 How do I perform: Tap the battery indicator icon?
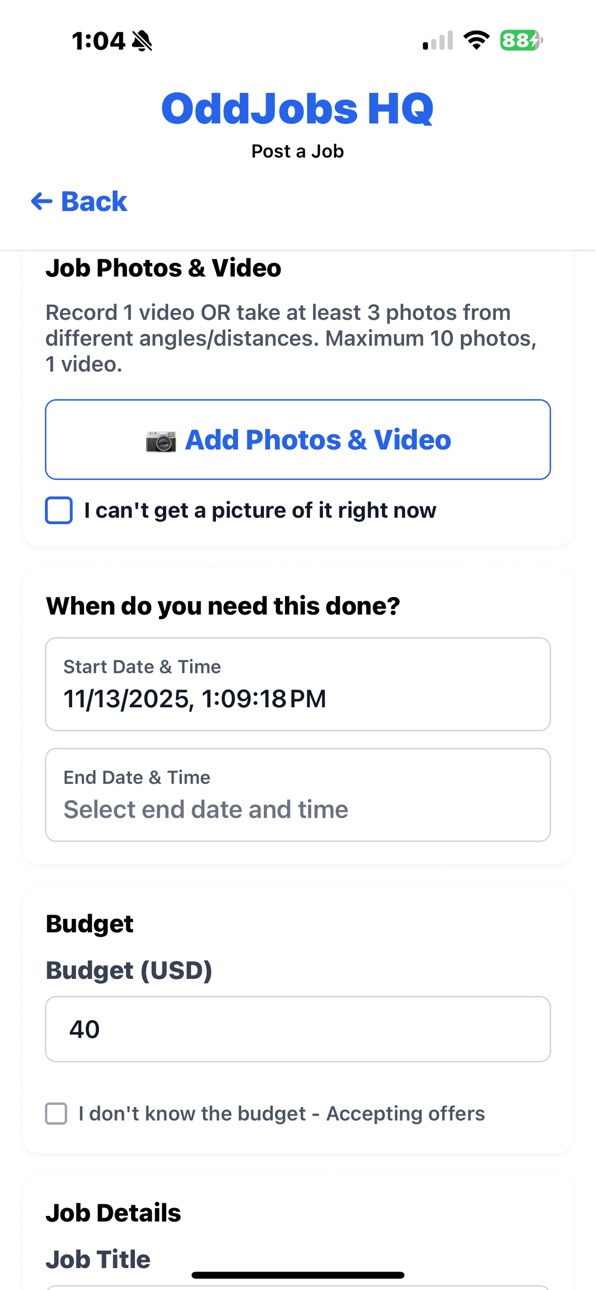(x=522, y=41)
